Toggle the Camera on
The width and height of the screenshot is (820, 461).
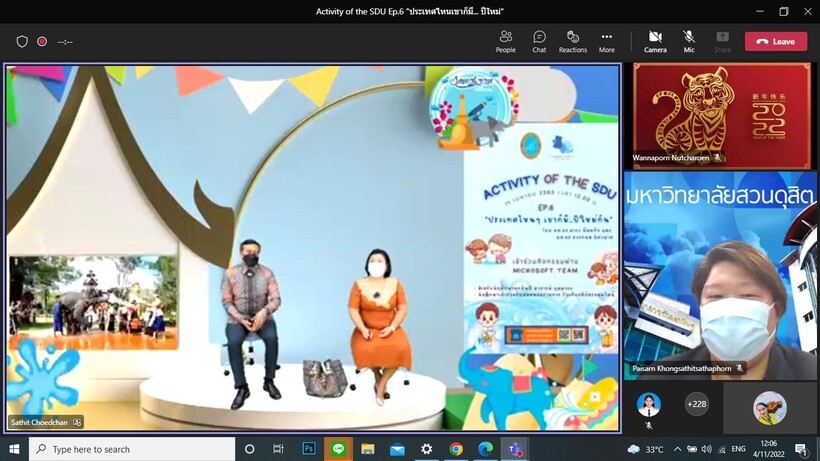pyautogui.click(x=655, y=41)
